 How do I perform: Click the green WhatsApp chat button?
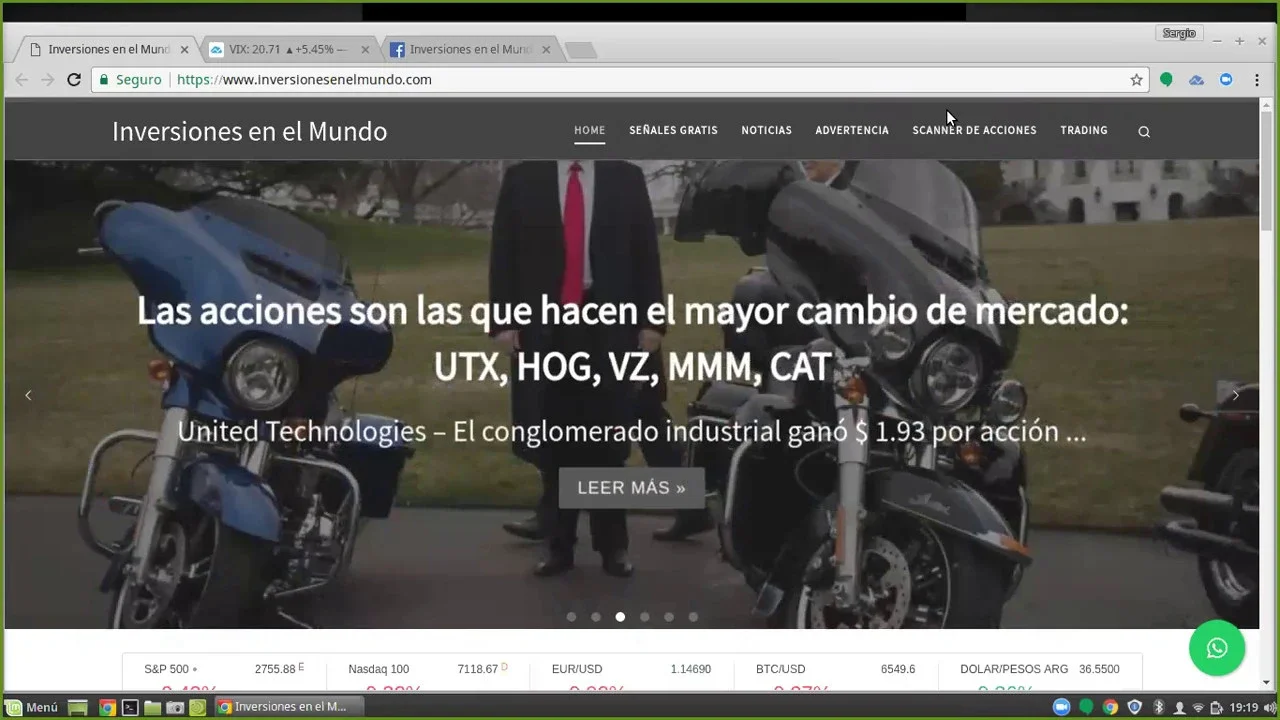(x=1216, y=648)
